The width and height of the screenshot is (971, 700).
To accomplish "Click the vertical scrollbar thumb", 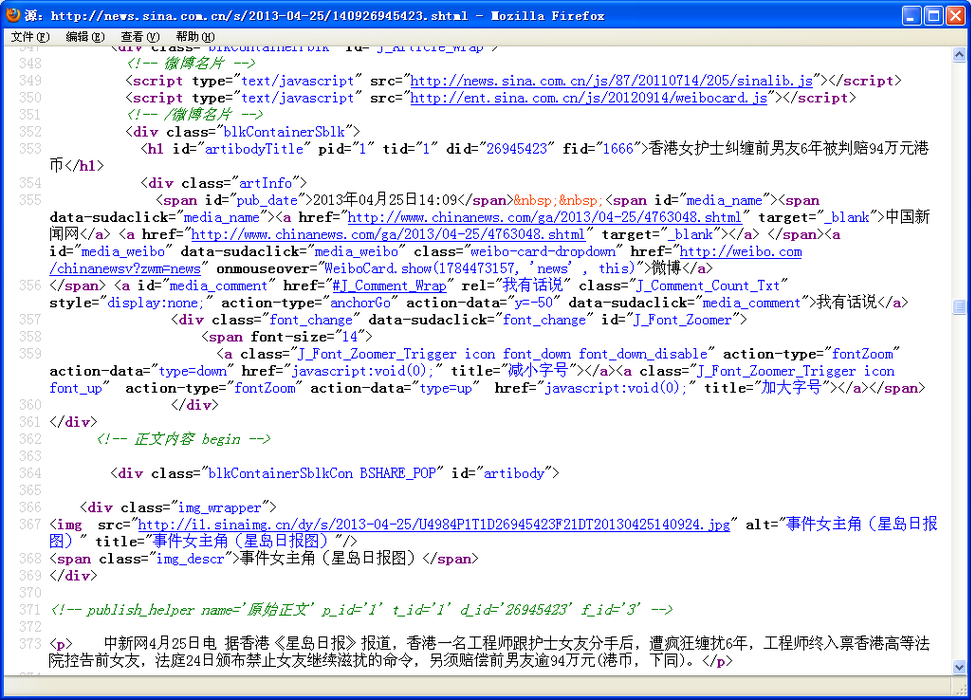I will (960, 308).
